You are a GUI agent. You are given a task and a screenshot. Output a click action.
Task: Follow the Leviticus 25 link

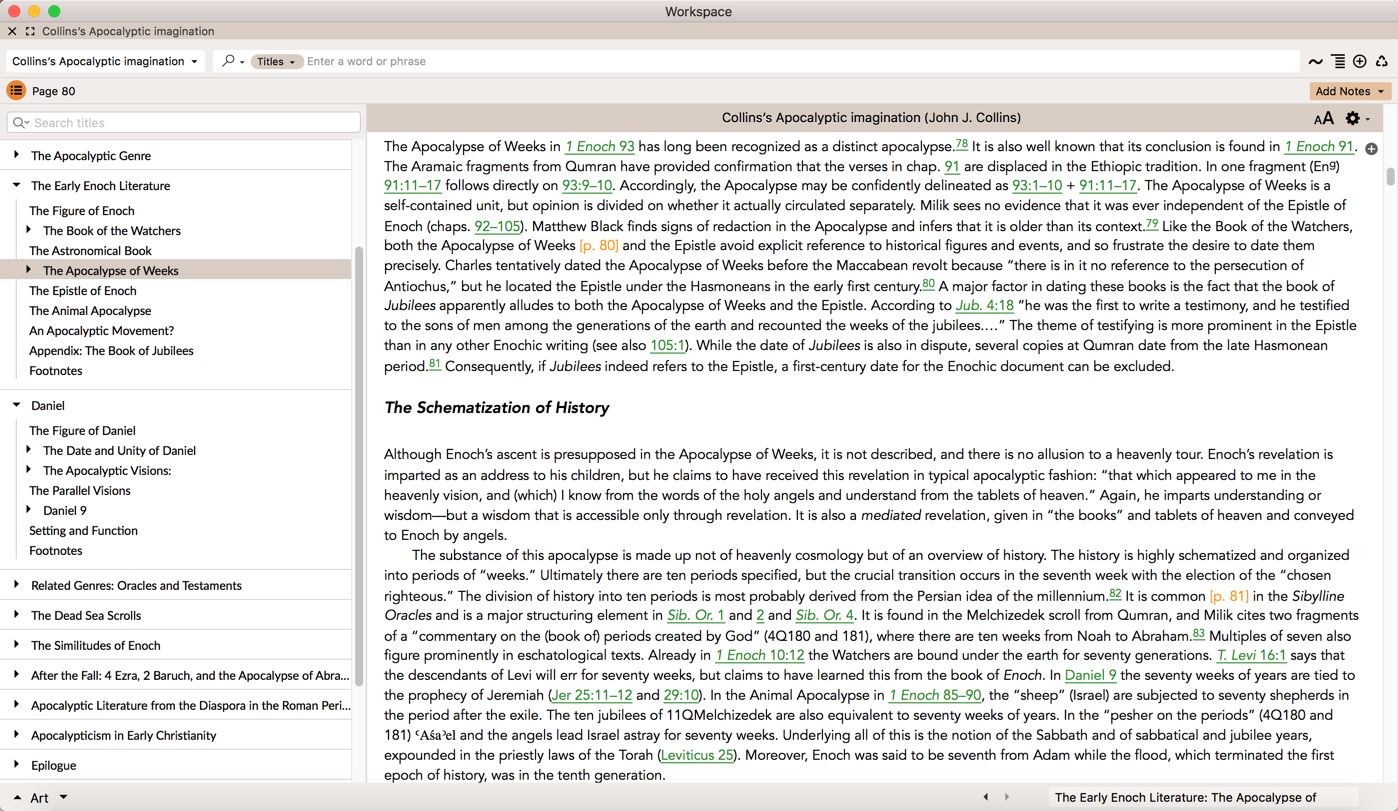click(697, 756)
